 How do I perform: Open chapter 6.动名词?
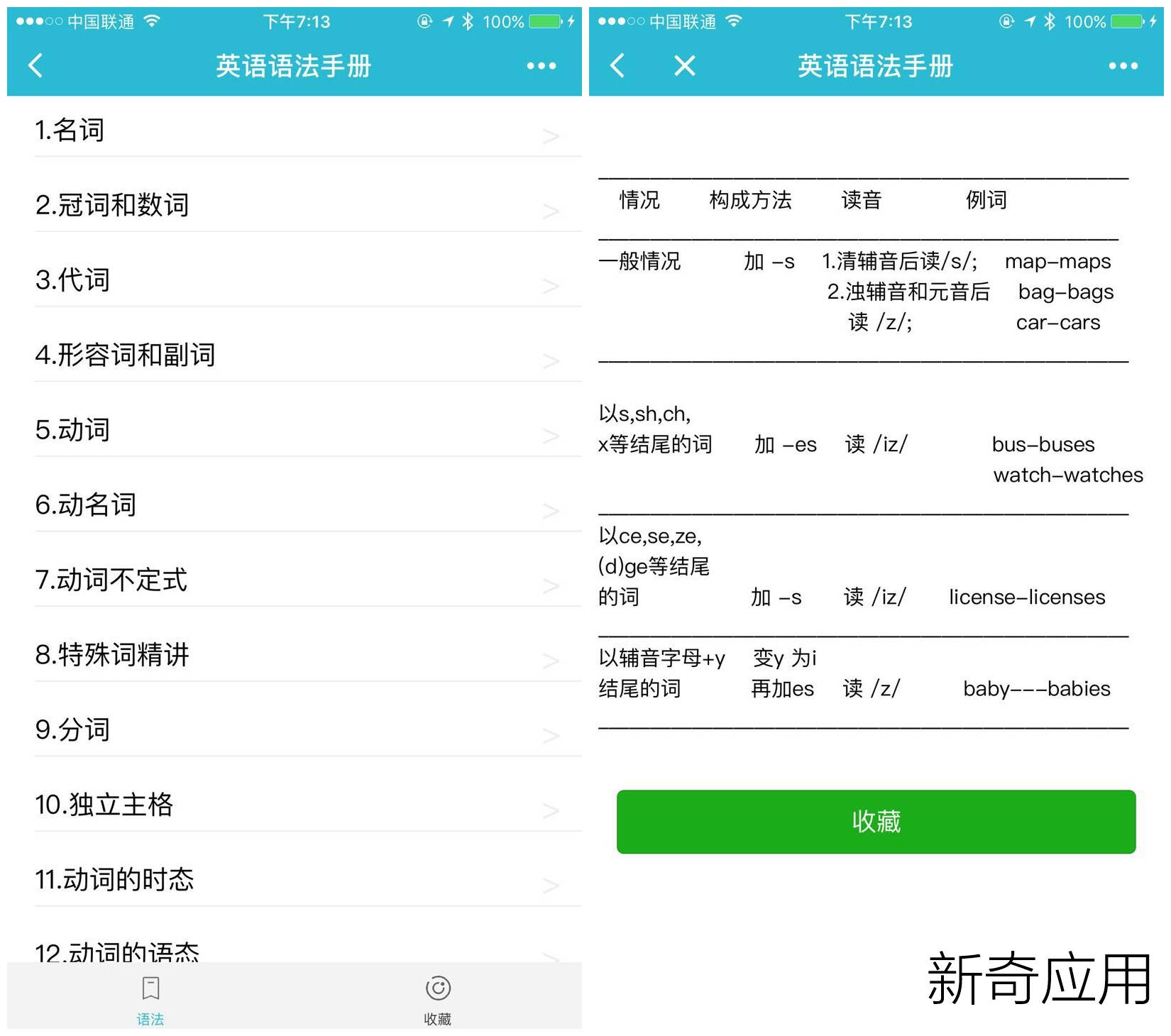click(295, 505)
